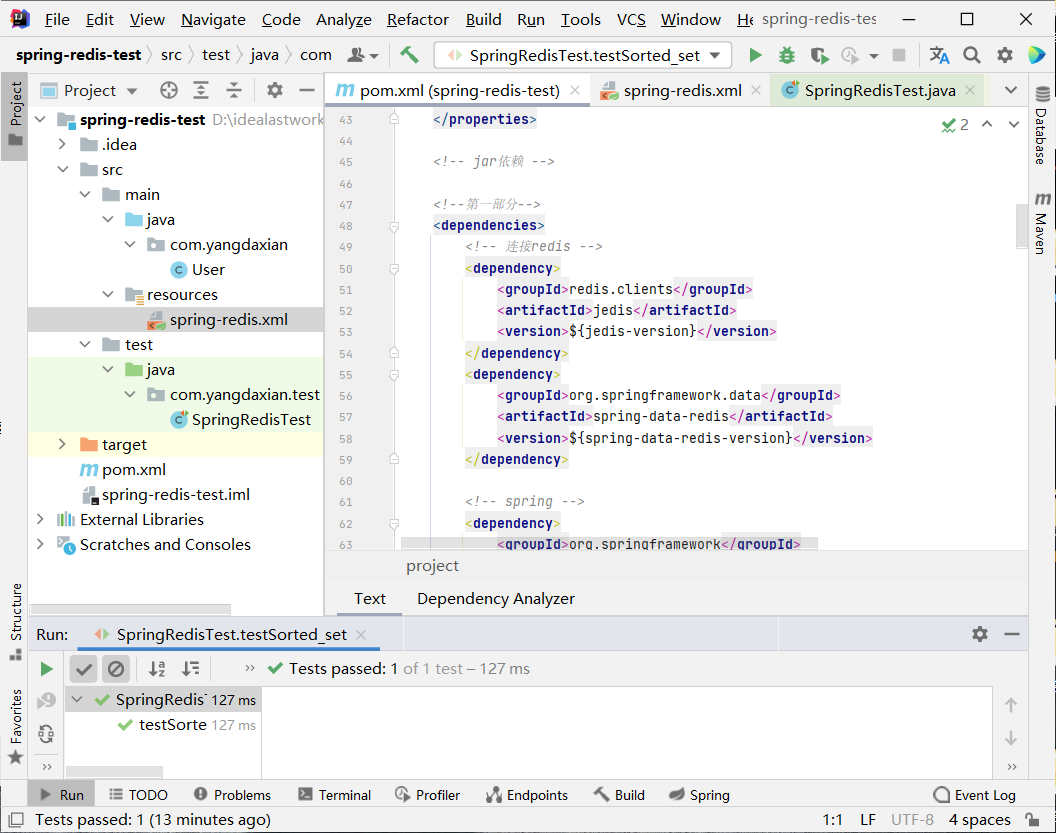Viewport: 1056px width, 833px height.
Task: Sort tests by duration
Action: [x=191, y=669]
